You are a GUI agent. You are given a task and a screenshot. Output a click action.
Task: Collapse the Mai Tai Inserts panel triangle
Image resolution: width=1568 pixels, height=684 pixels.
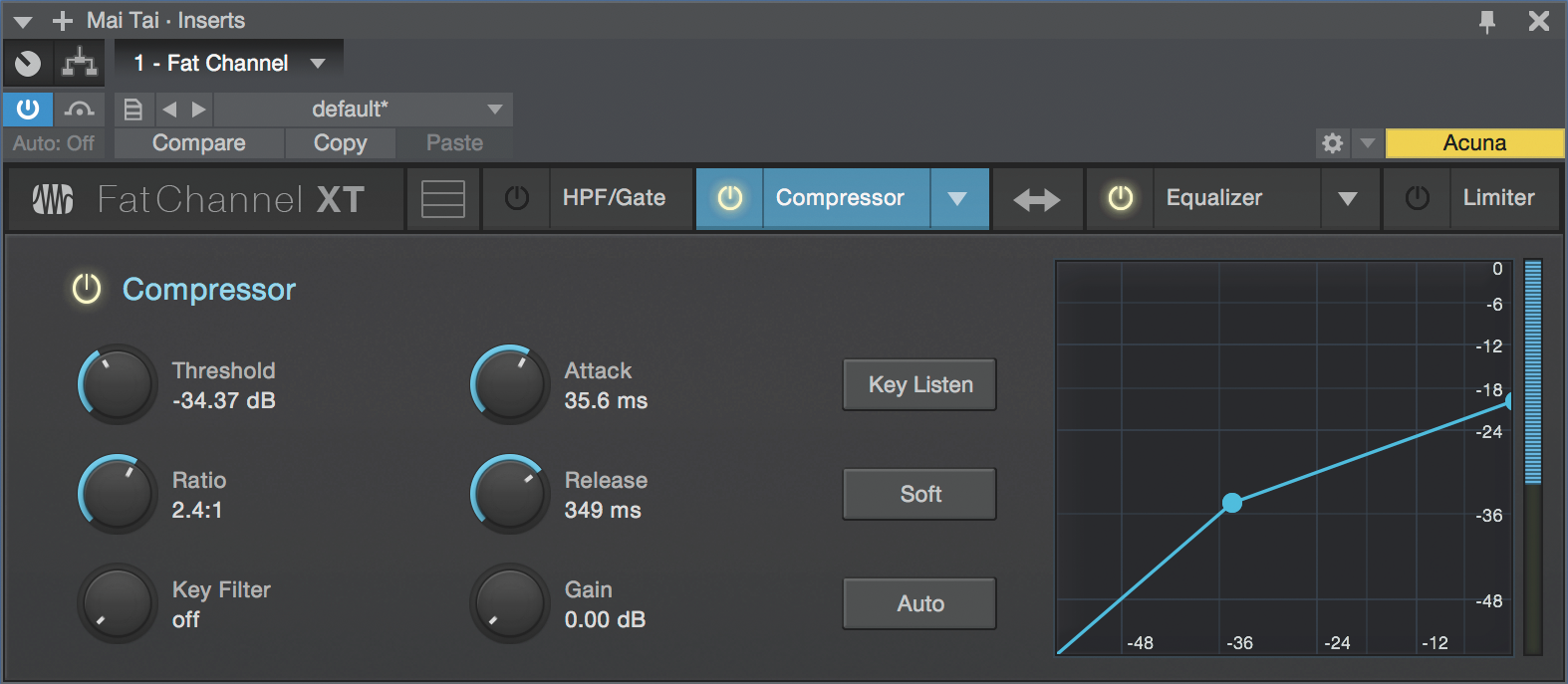(x=22, y=21)
